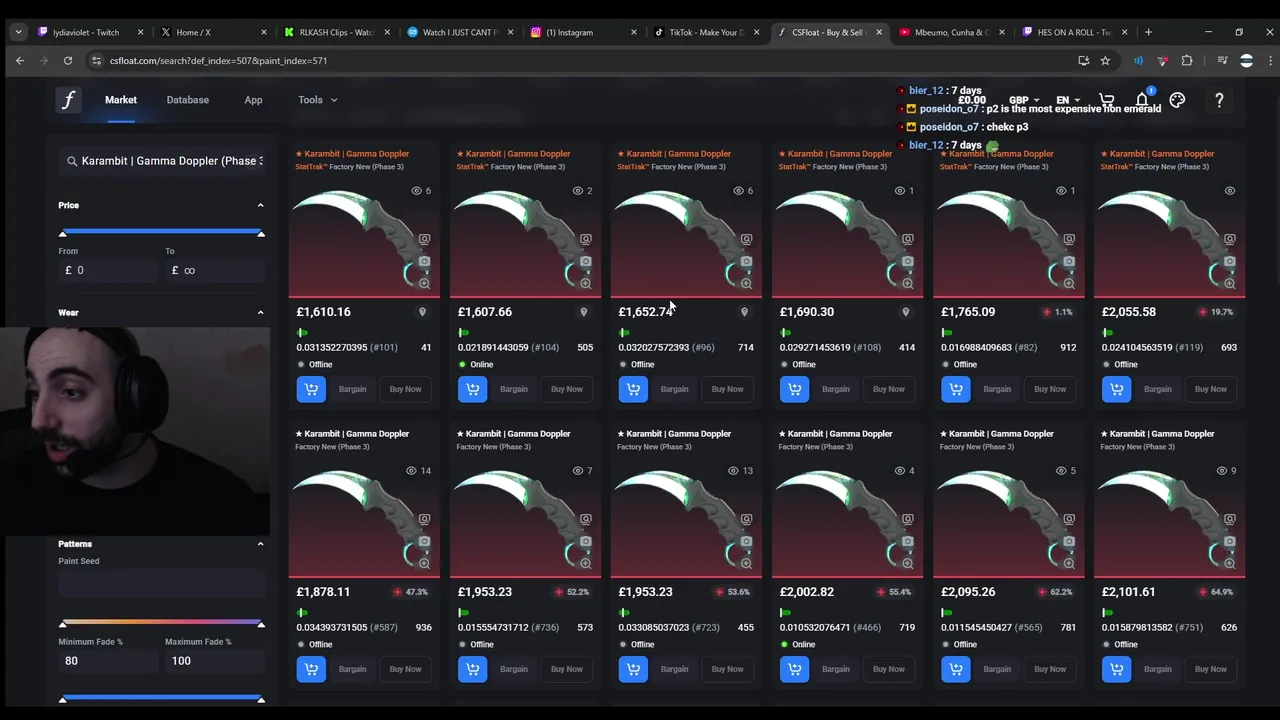Add the £2,101.61 Karambit to cart
Viewport: 1280px width, 720px height.
tap(1116, 669)
